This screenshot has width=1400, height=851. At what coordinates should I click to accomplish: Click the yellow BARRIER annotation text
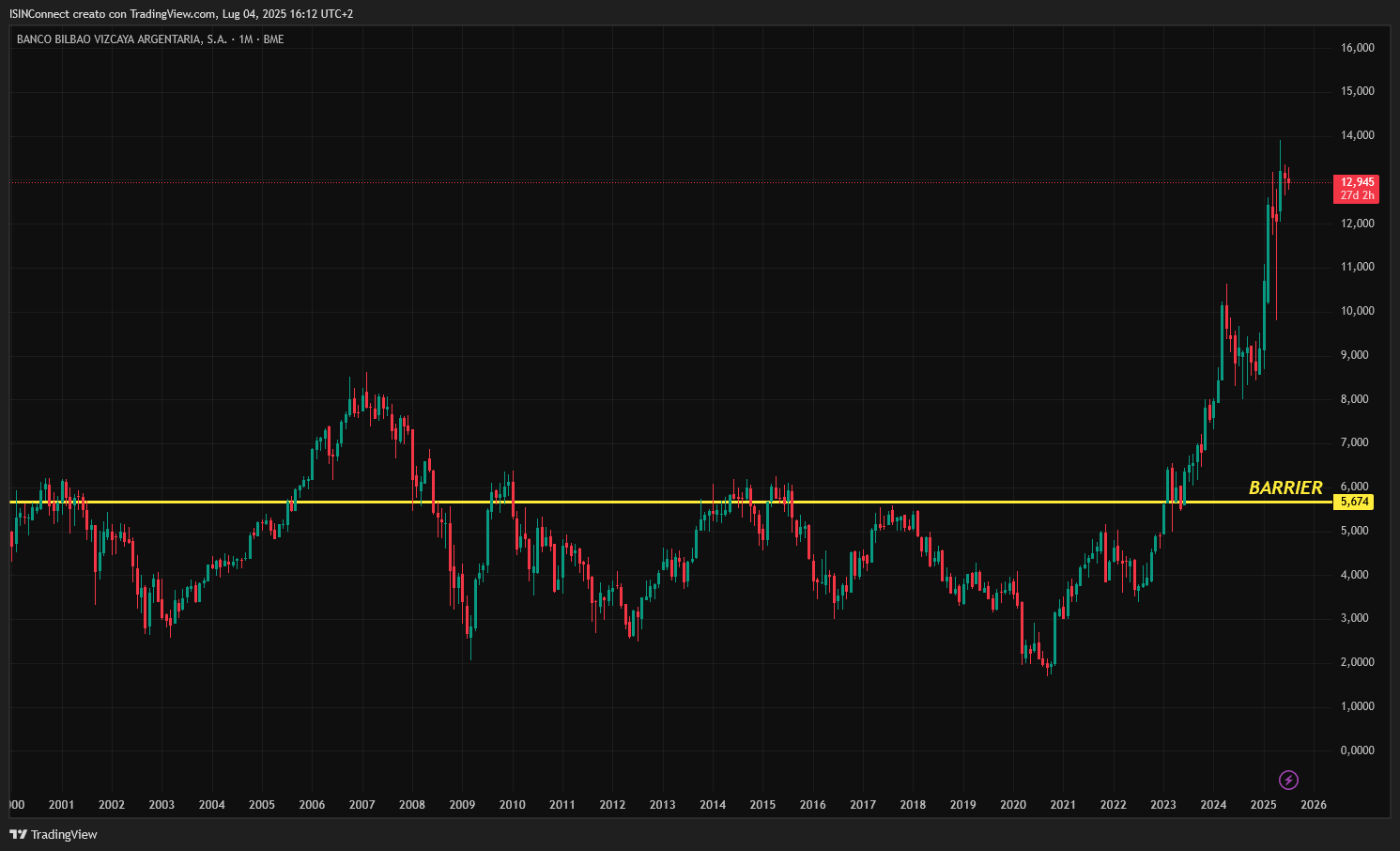1285,487
